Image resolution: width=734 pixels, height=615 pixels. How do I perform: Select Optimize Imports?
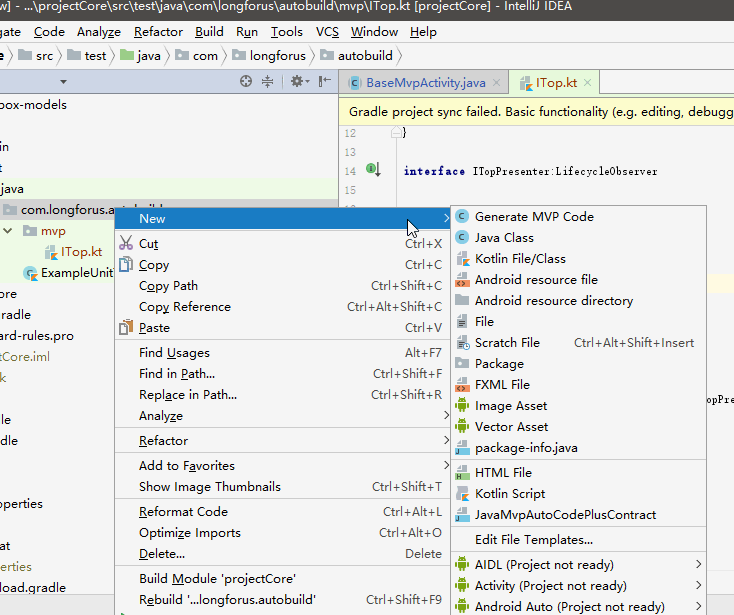283,533
